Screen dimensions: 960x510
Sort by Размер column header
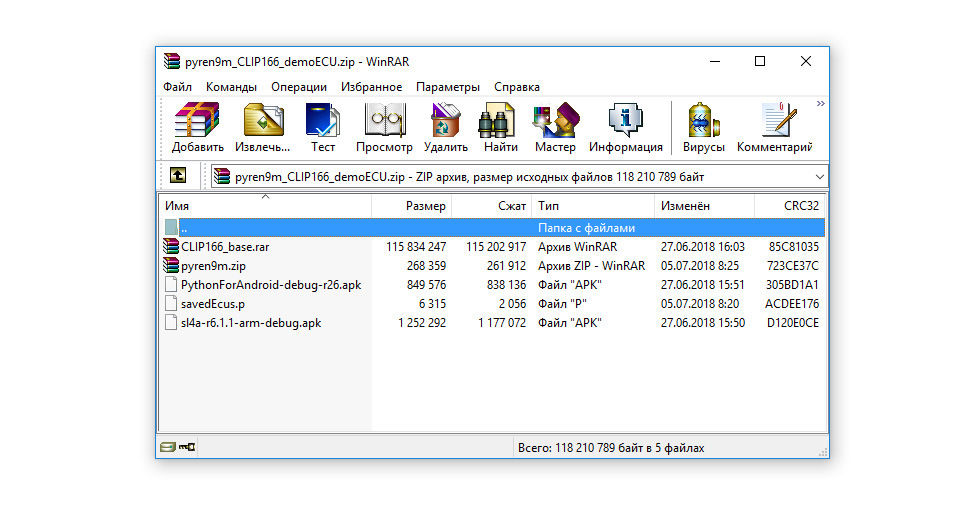(412, 206)
